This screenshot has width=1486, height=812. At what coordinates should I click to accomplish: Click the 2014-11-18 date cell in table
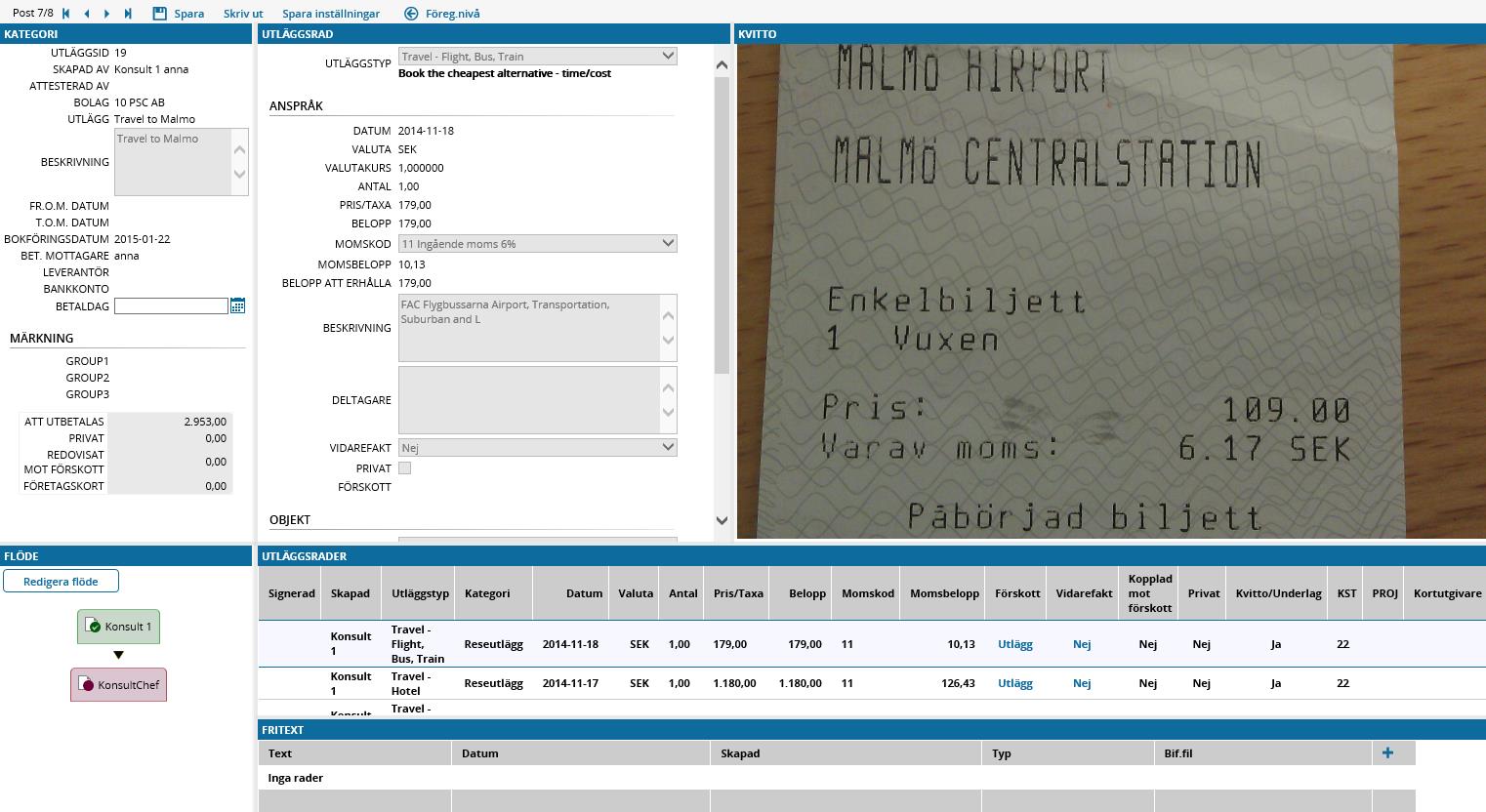point(570,644)
